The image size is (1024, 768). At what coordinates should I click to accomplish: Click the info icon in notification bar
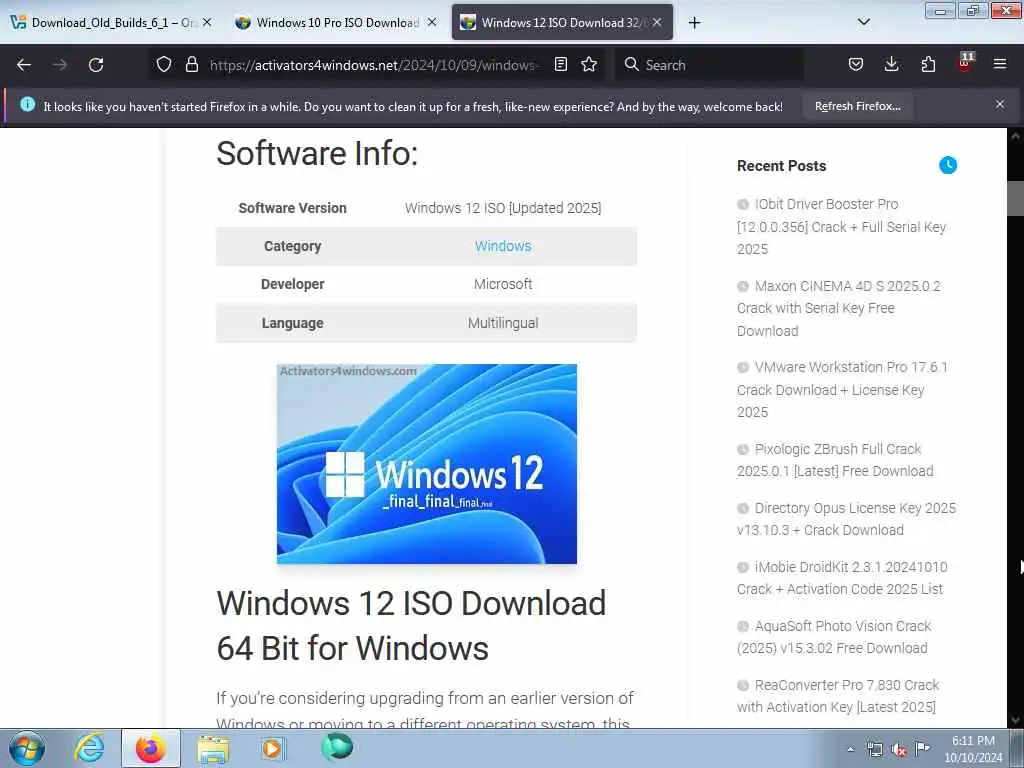tap(27, 104)
